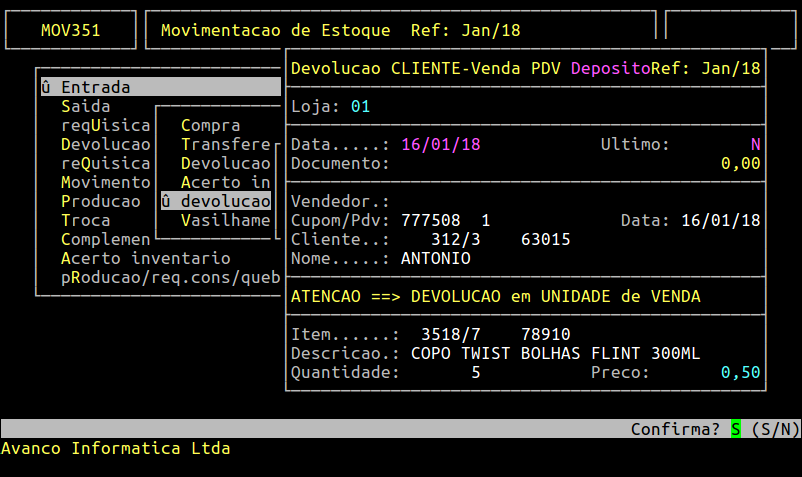
Task: Choose Transfere submenu option
Action: point(226,144)
